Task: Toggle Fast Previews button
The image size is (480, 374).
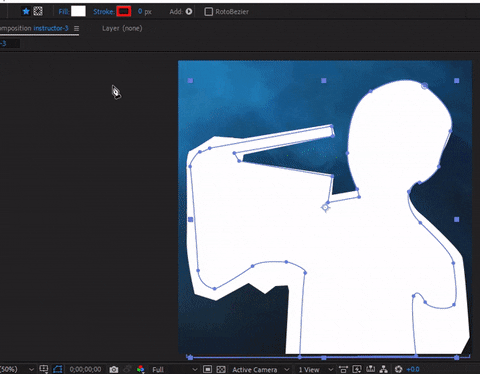Action: (x=357, y=369)
